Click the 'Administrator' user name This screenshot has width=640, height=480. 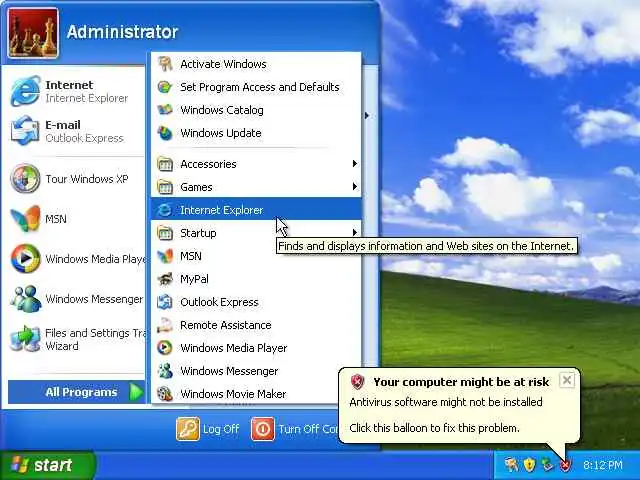click(122, 32)
